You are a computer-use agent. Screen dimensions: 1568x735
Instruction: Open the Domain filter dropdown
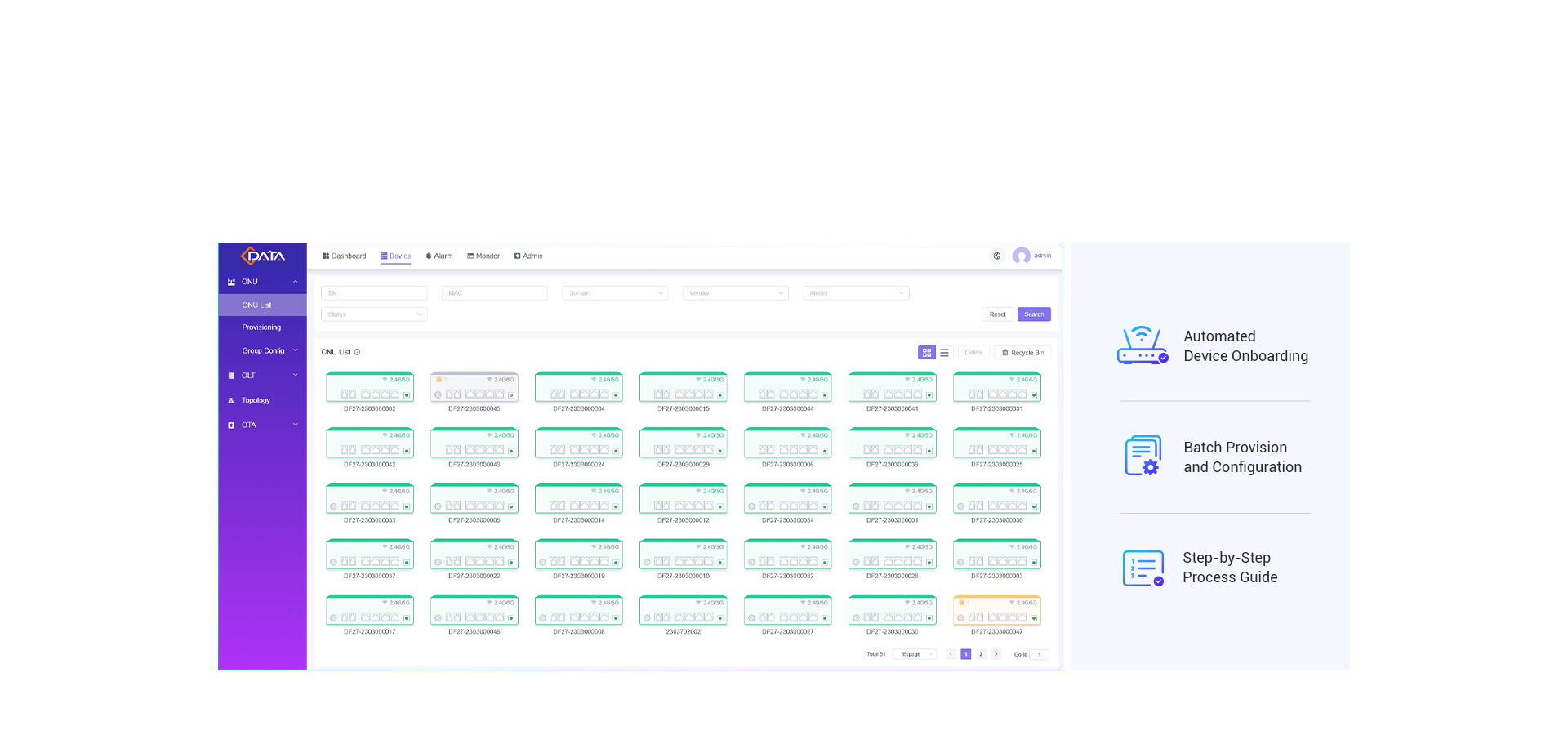(615, 292)
